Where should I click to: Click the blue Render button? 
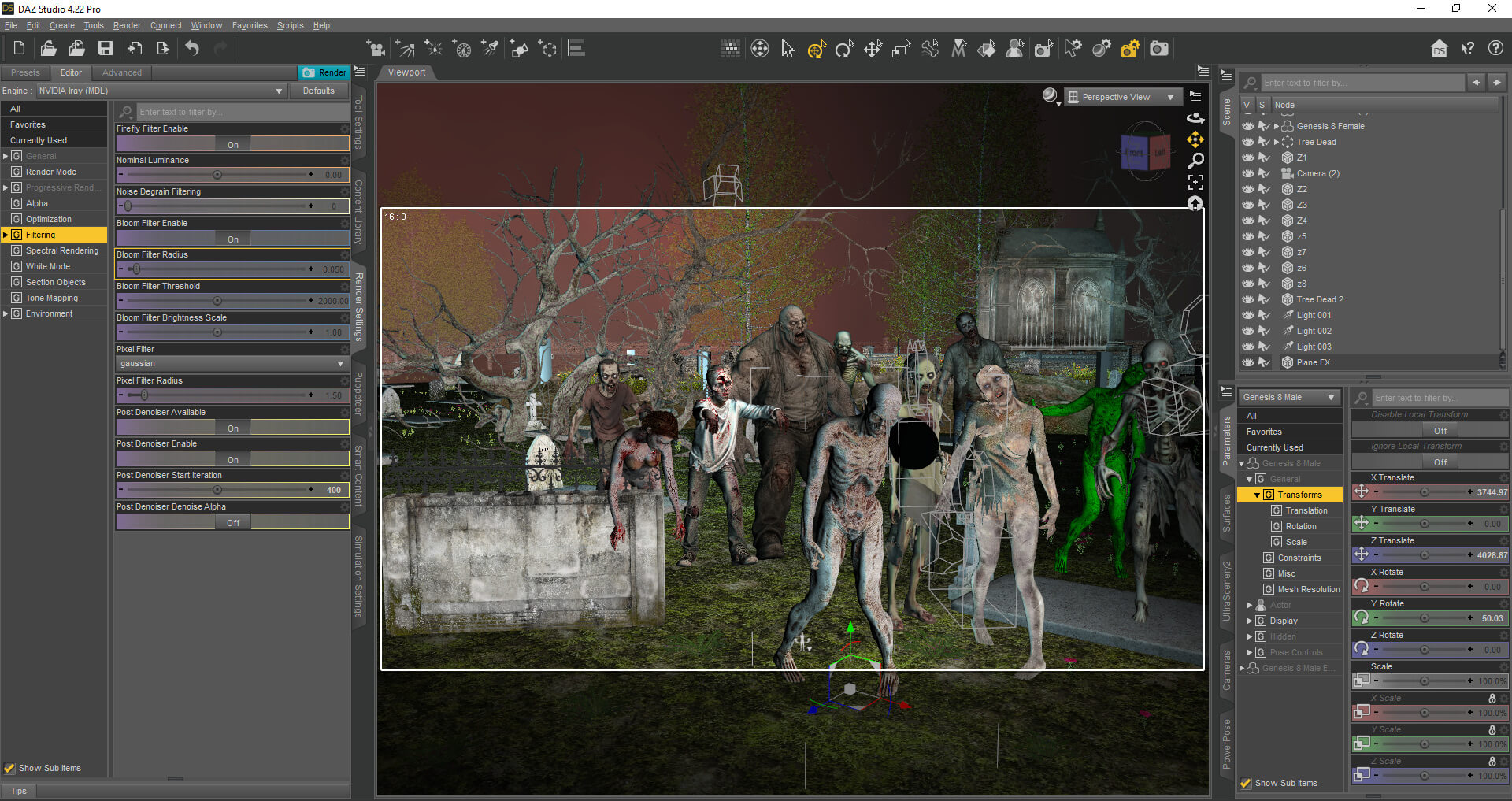point(324,72)
